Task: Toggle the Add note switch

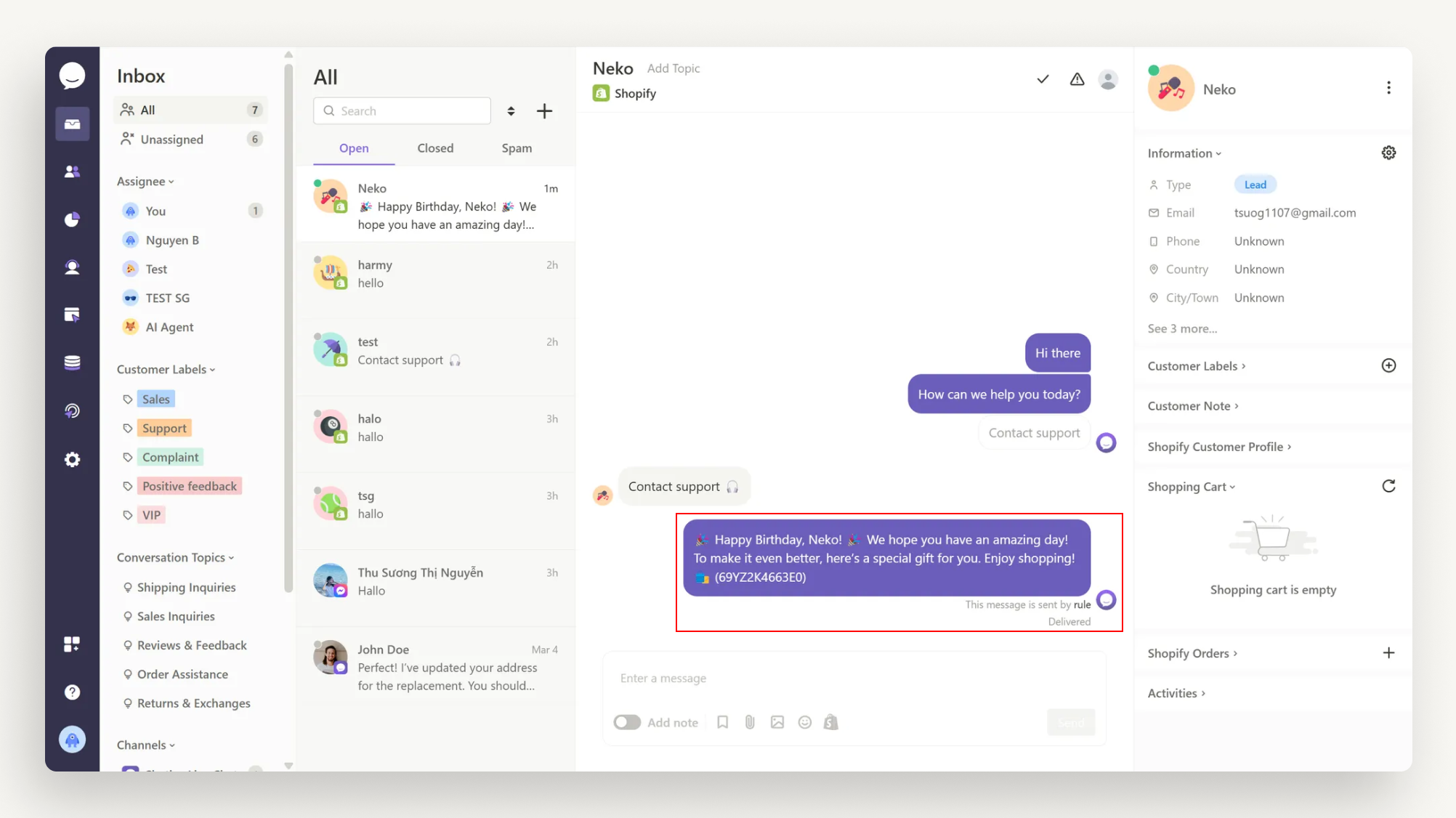Action: (x=627, y=722)
